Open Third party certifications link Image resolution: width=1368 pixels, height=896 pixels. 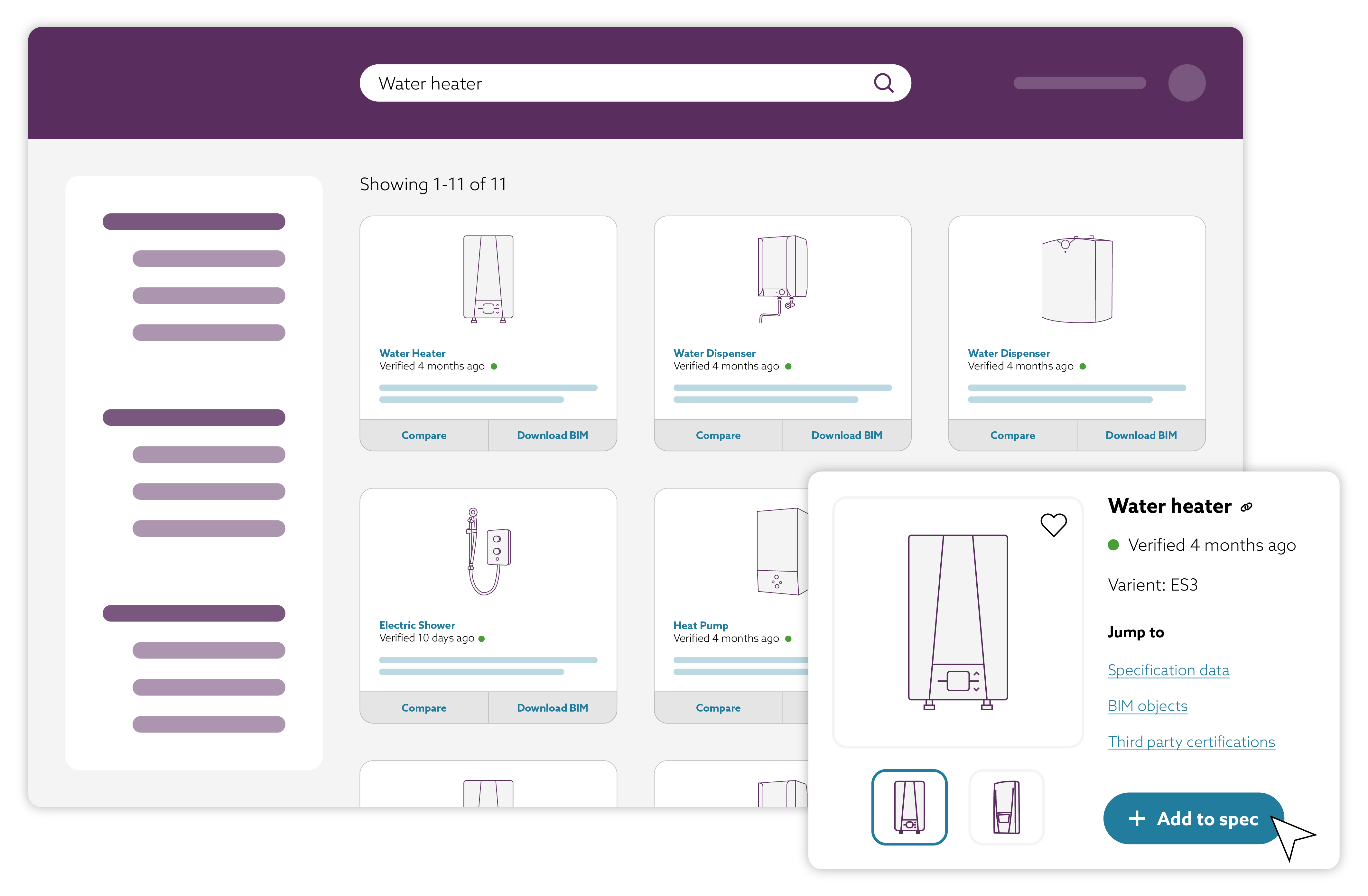1191,742
